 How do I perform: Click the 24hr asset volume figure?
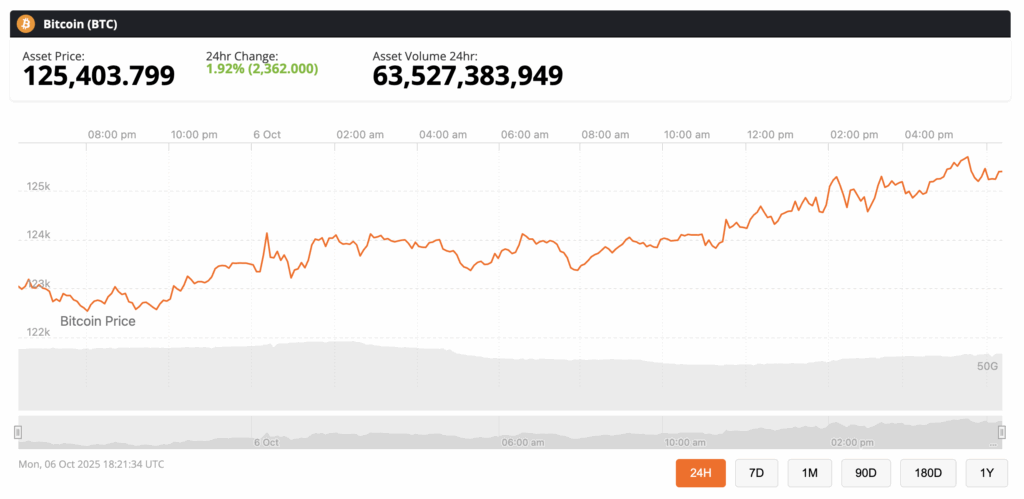tap(467, 75)
